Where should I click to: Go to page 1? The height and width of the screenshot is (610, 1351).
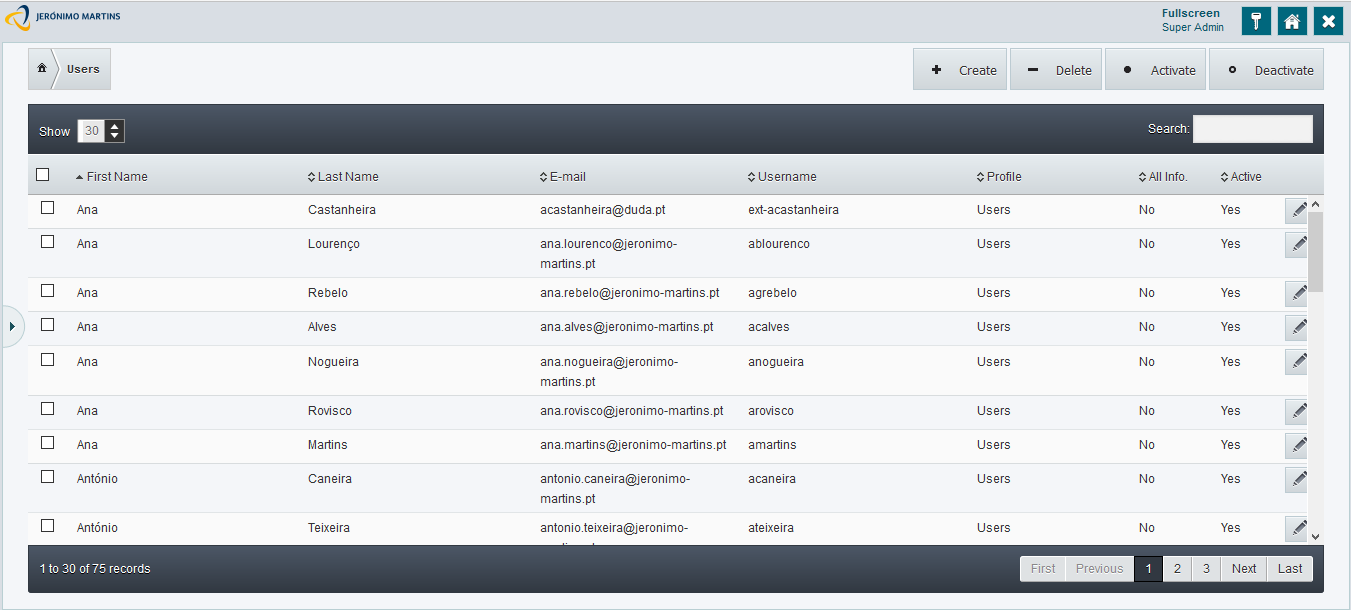[x=1149, y=569]
